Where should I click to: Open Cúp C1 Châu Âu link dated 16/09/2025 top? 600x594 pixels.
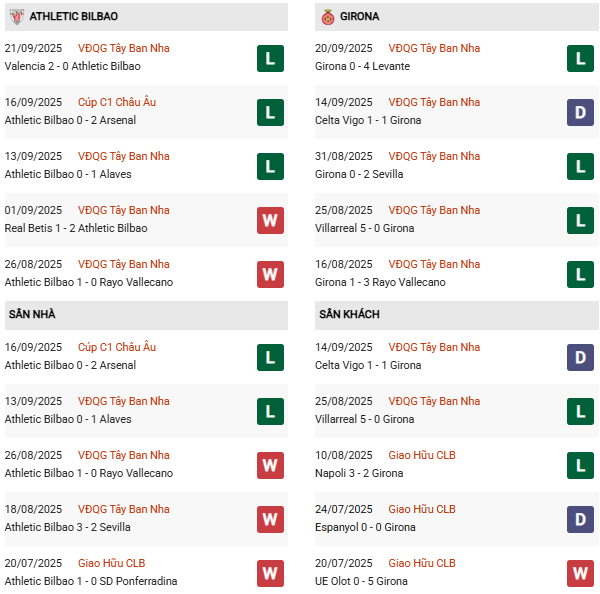click(117, 102)
